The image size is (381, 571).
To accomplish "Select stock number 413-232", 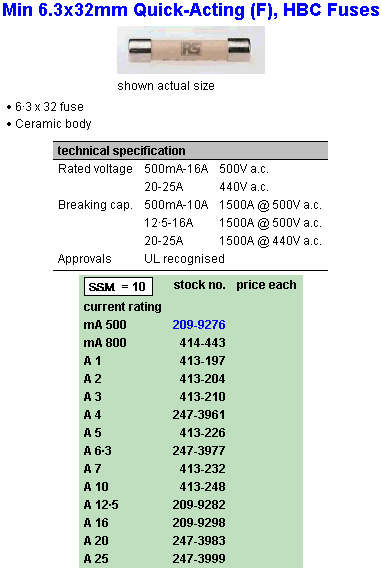I will click(203, 468).
